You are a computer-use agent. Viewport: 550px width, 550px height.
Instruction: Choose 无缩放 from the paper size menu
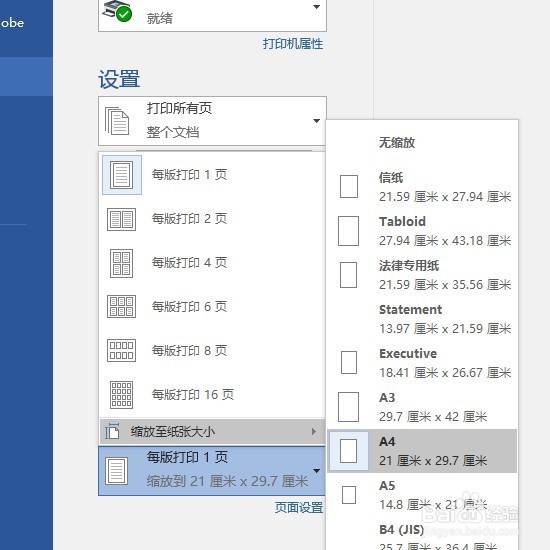click(397, 143)
